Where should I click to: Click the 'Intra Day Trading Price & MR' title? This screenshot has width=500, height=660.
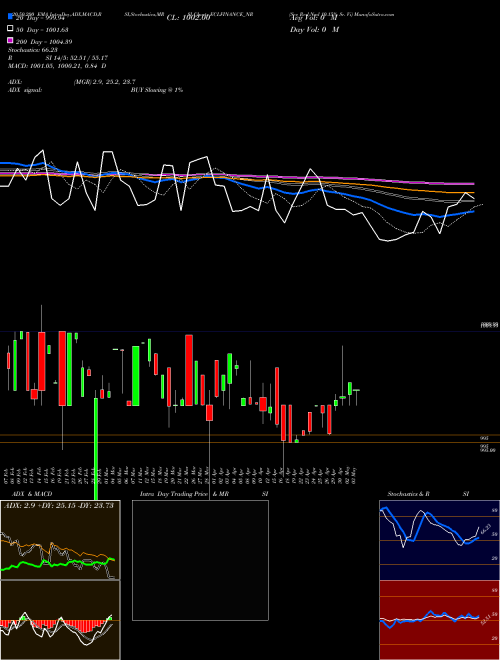[184, 494]
